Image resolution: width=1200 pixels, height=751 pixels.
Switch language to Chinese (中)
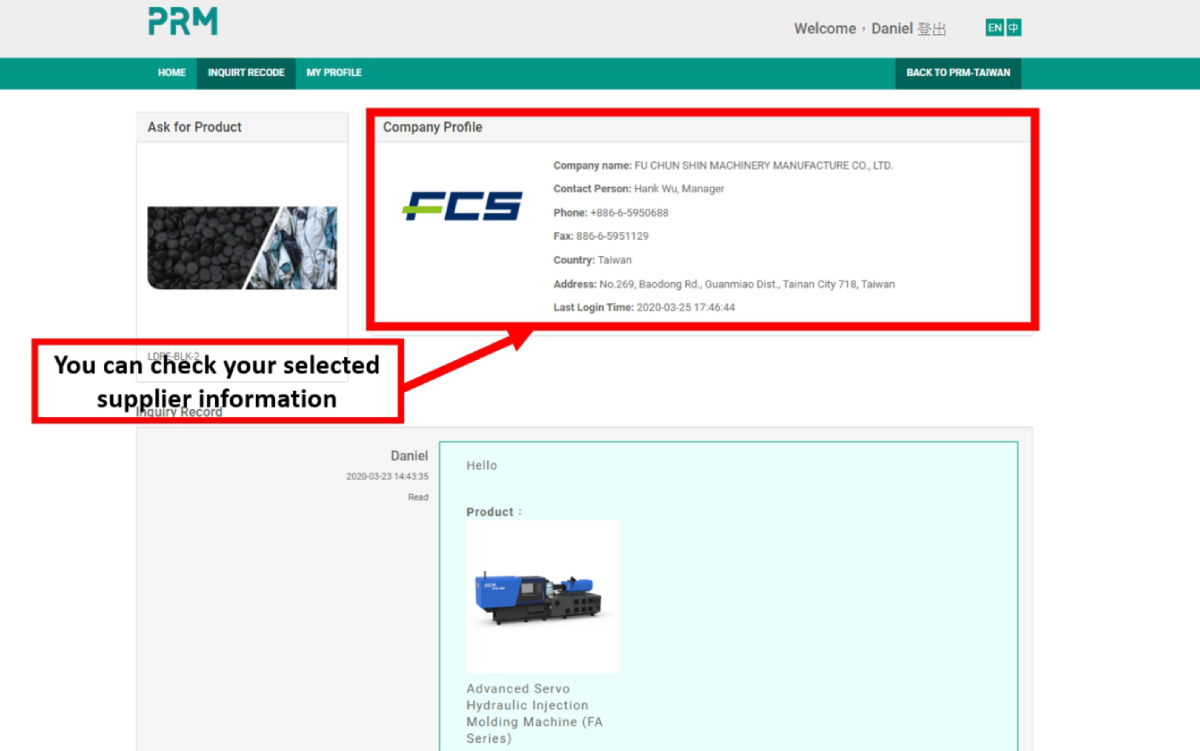click(1013, 28)
